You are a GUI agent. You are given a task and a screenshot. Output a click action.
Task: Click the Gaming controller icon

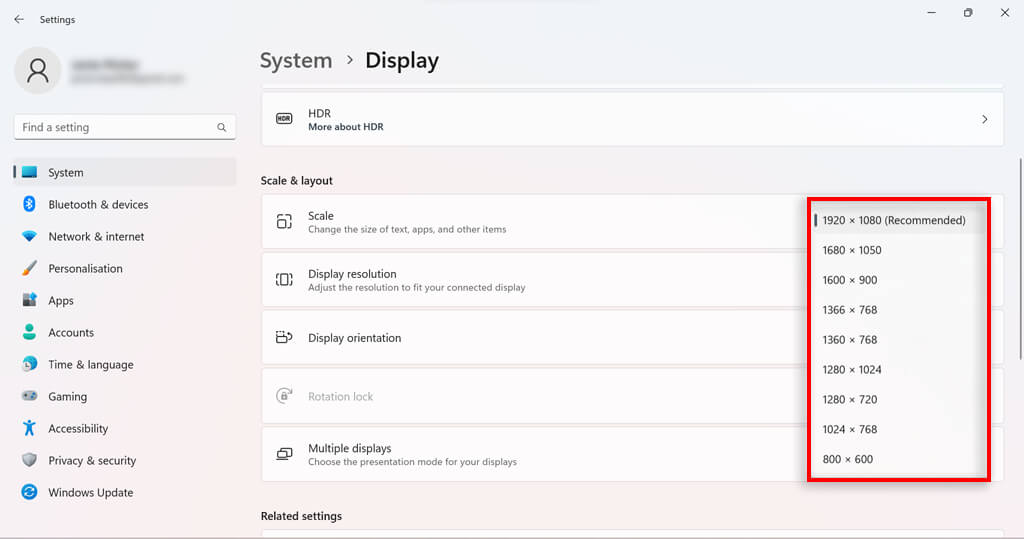tap(29, 397)
